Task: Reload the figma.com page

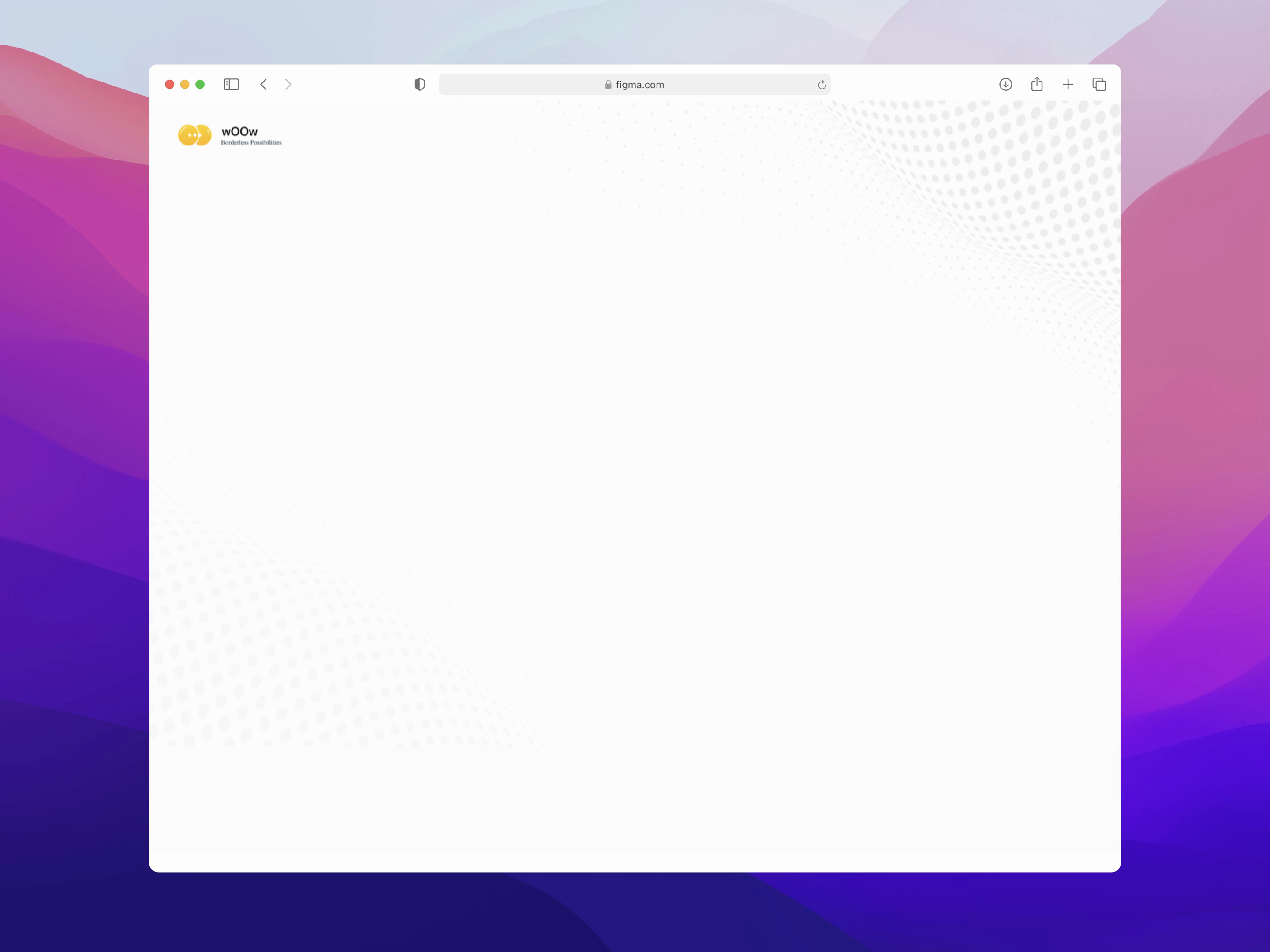Action: click(x=822, y=84)
